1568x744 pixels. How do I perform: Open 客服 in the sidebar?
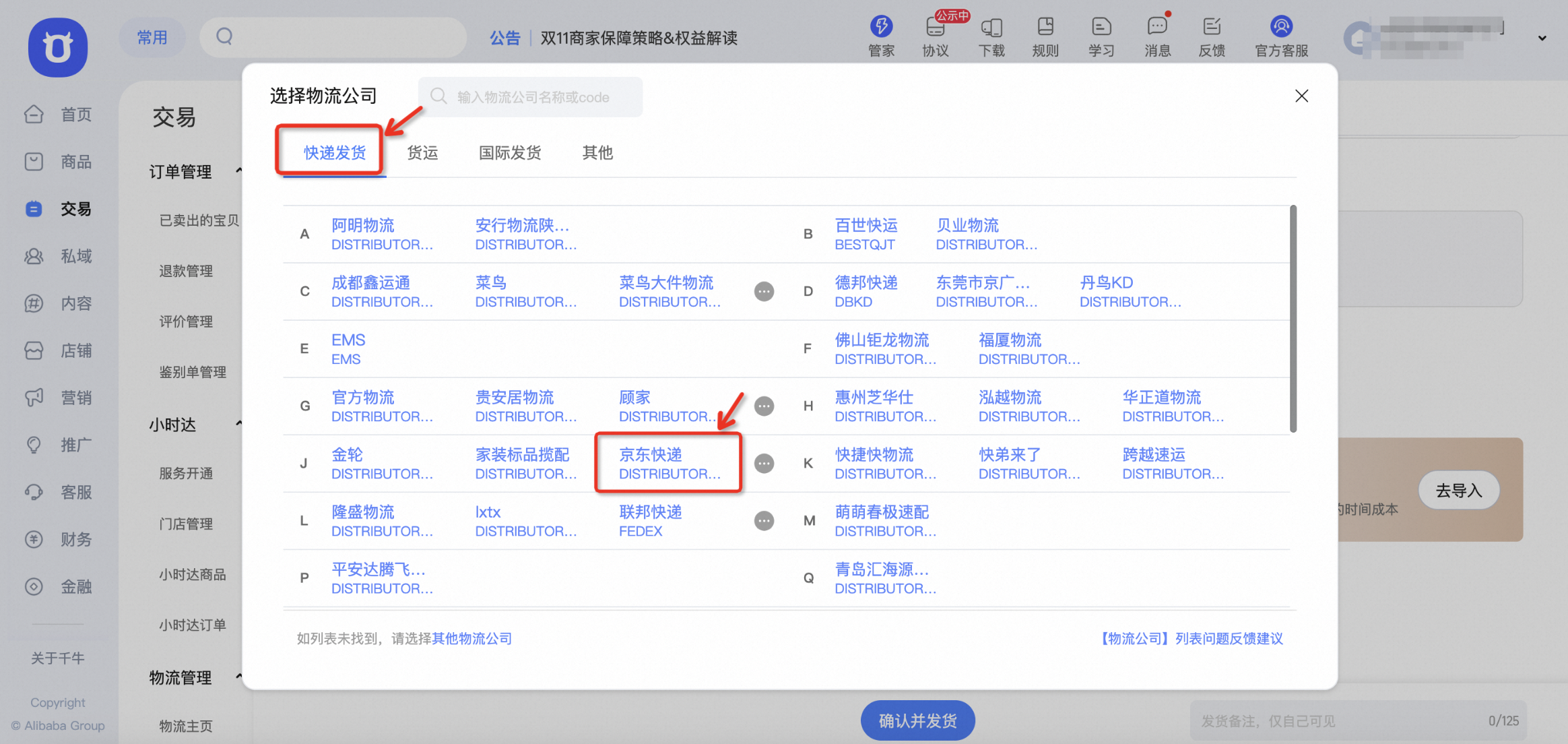58,492
